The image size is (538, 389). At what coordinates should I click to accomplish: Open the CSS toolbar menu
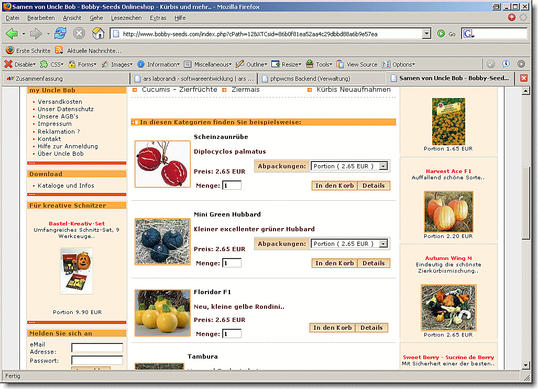[x=52, y=64]
